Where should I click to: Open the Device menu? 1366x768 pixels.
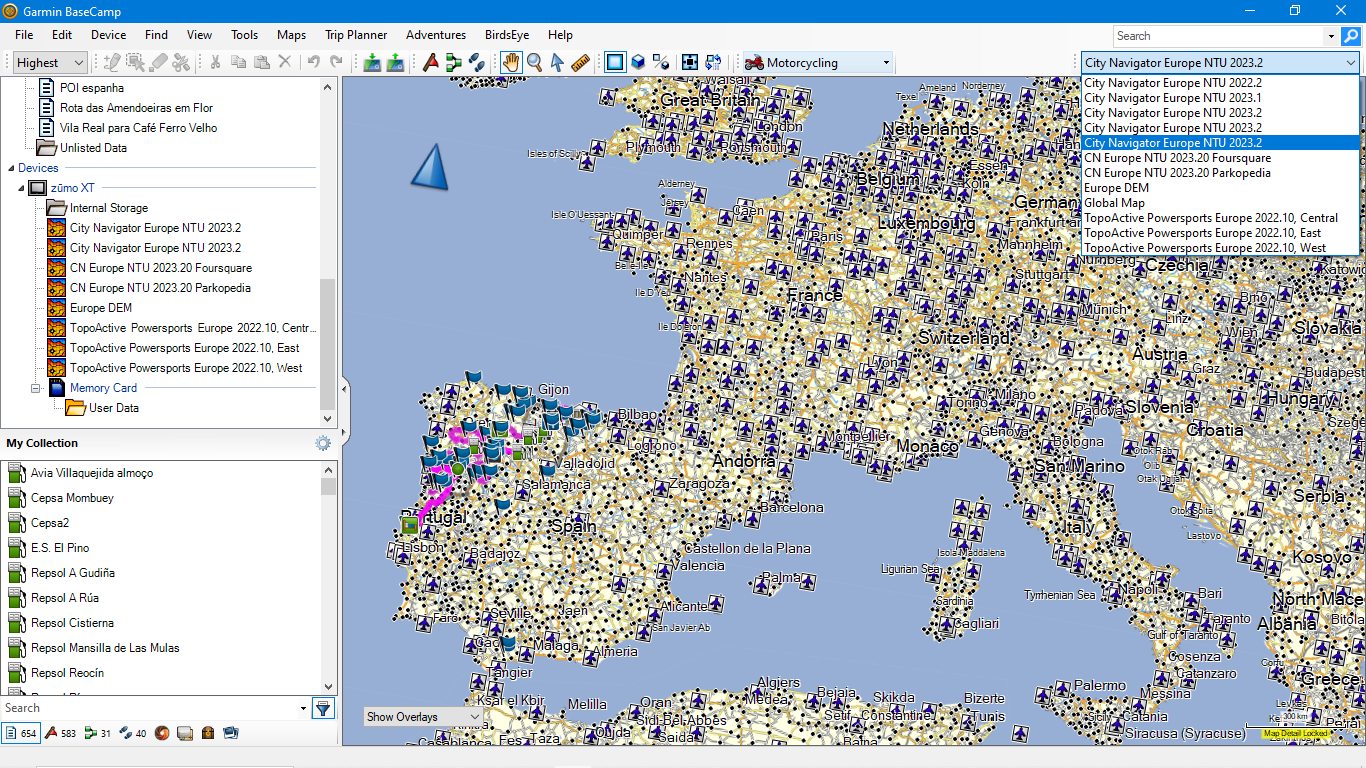(x=108, y=35)
